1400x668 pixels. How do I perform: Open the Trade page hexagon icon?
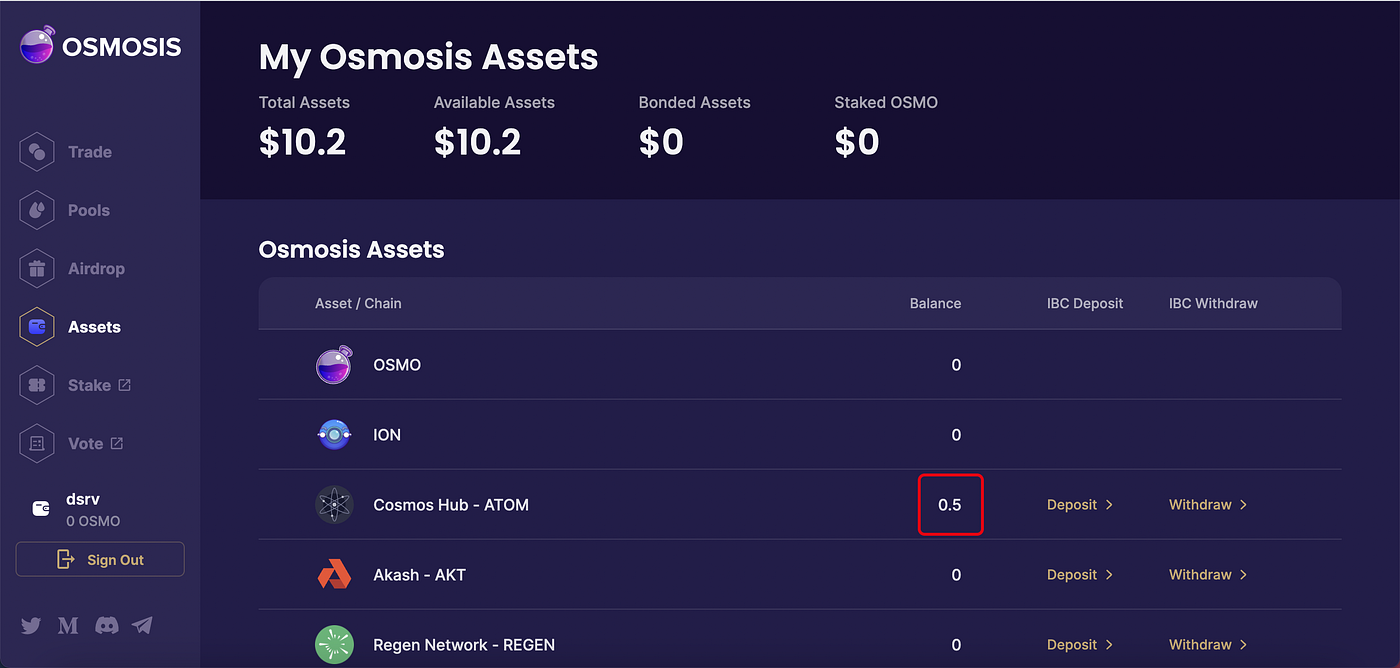click(37, 152)
